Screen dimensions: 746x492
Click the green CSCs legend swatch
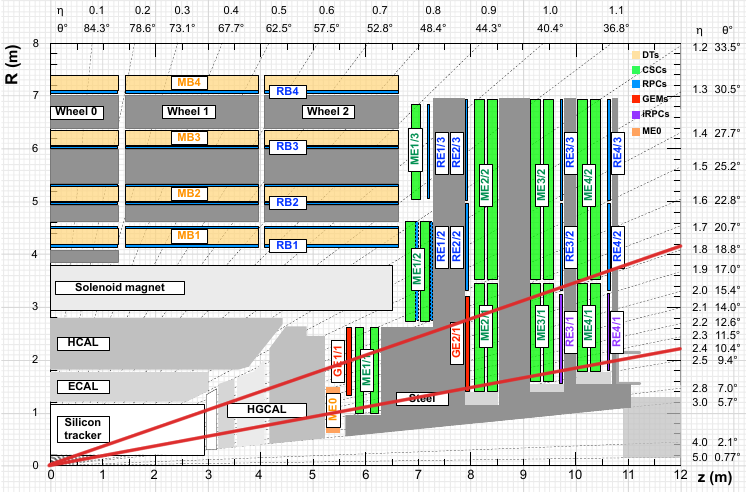tap(636, 70)
